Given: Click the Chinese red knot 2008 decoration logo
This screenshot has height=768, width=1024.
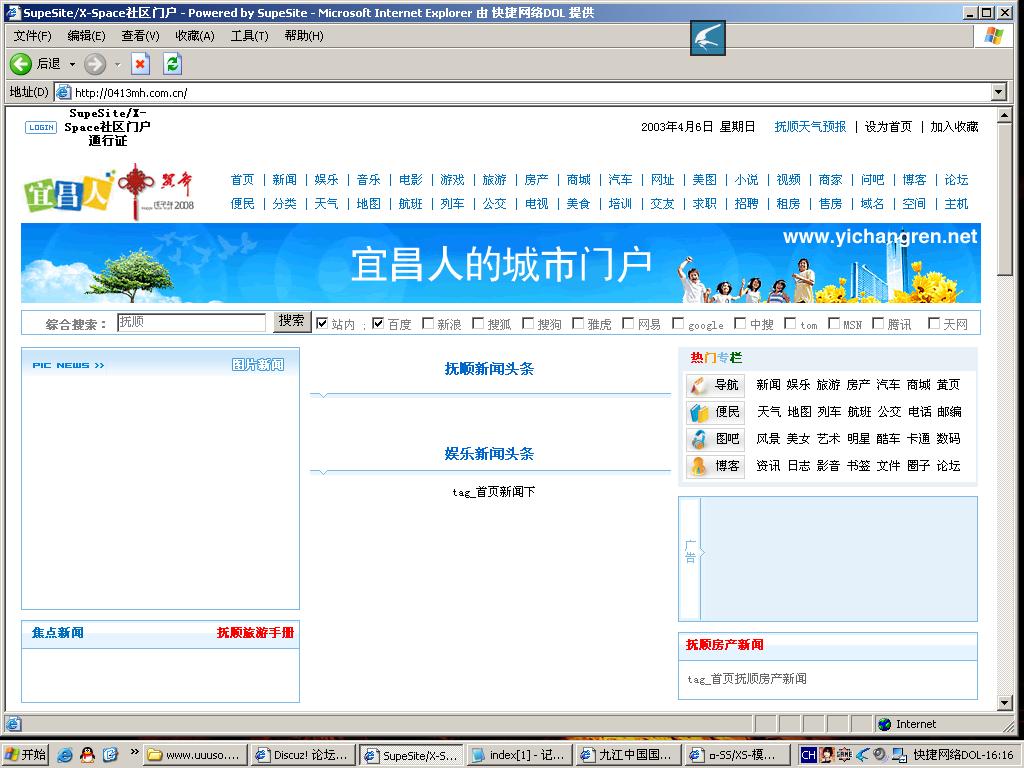Looking at the screenshot, I should tap(156, 191).
